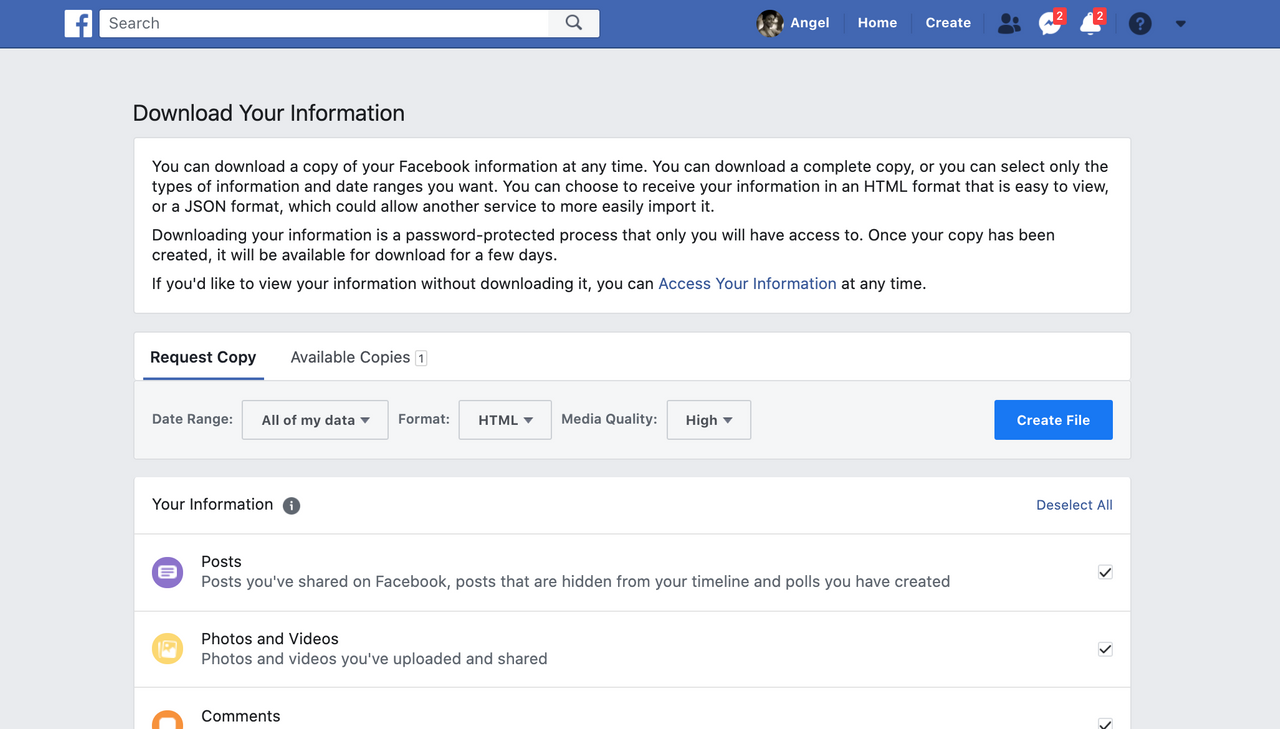Expand the account menu arrow
The width and height of the screenshot is (1280, 729).
click(x=1180, y=24)
